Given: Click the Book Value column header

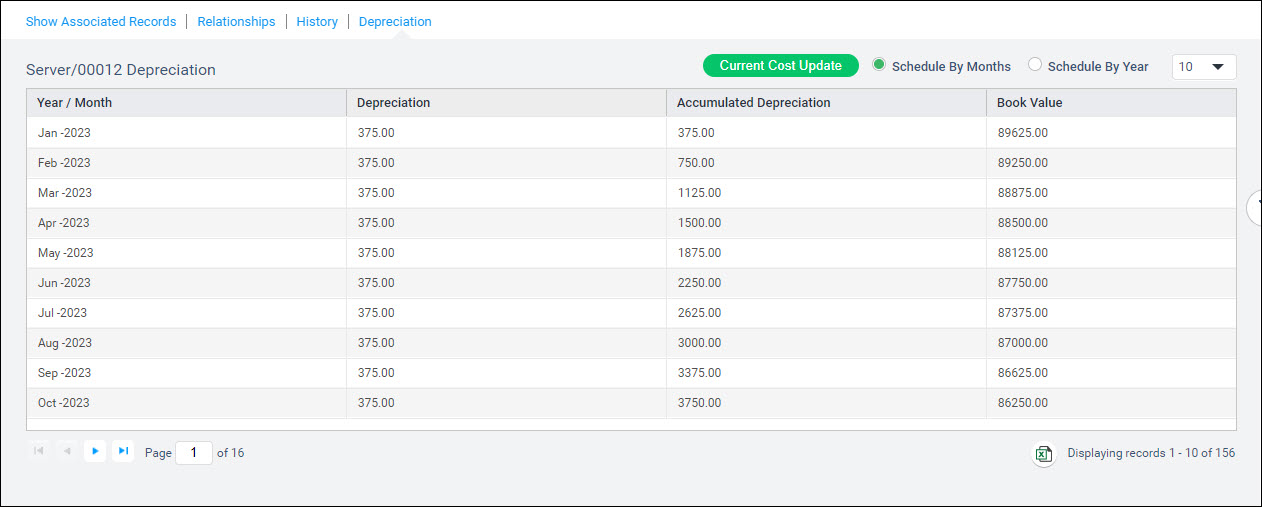Looking at the screenshot, I should (x=1029, y=103).
